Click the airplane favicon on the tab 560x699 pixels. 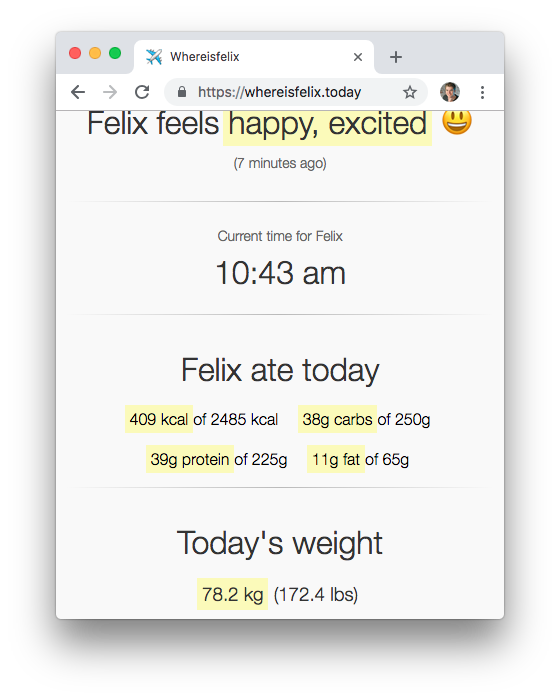click(154, 57)
